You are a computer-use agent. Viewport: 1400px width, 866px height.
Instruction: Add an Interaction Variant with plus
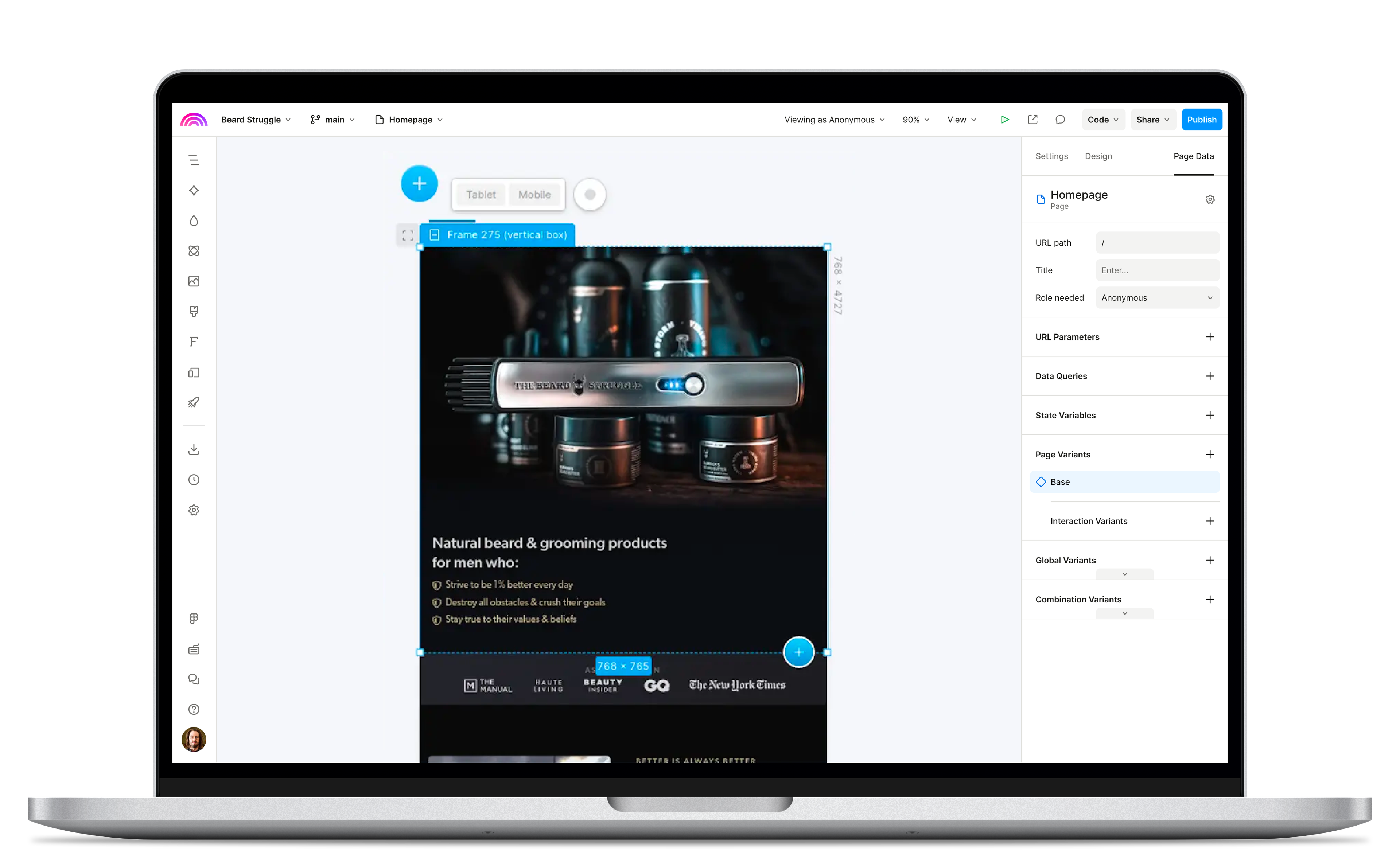point(1210,520)
